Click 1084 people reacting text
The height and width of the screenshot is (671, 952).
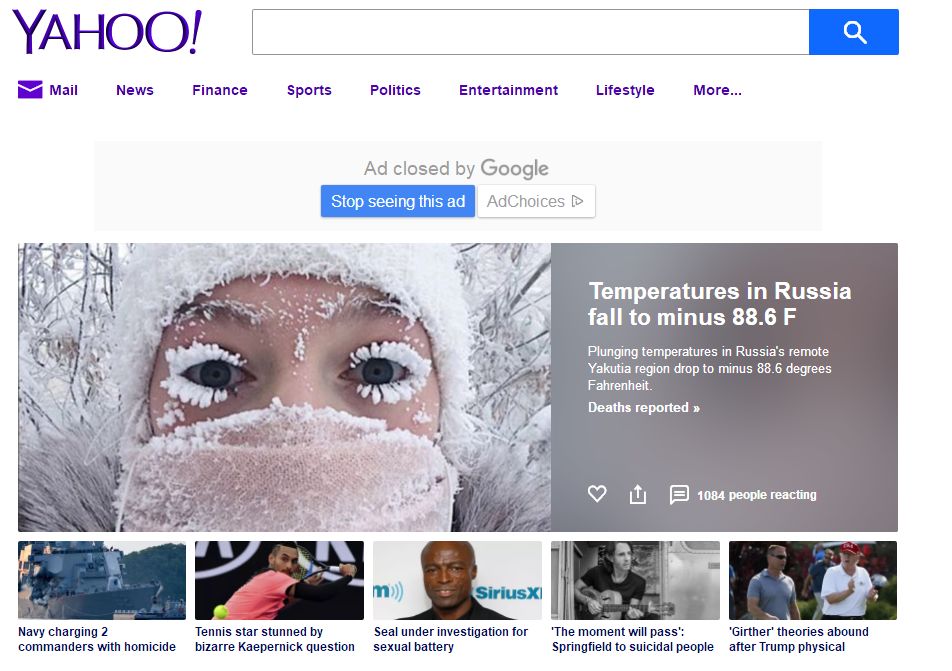(756, 495)
